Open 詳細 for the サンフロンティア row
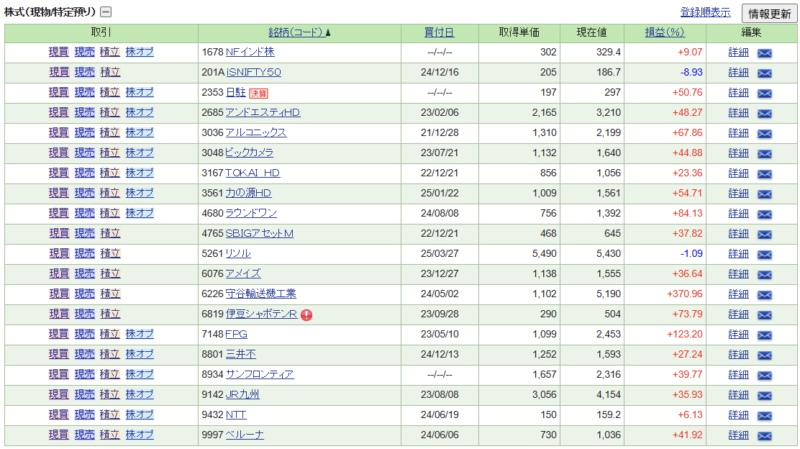The width and height of the screenshot is (800, 449). (738, 375)
